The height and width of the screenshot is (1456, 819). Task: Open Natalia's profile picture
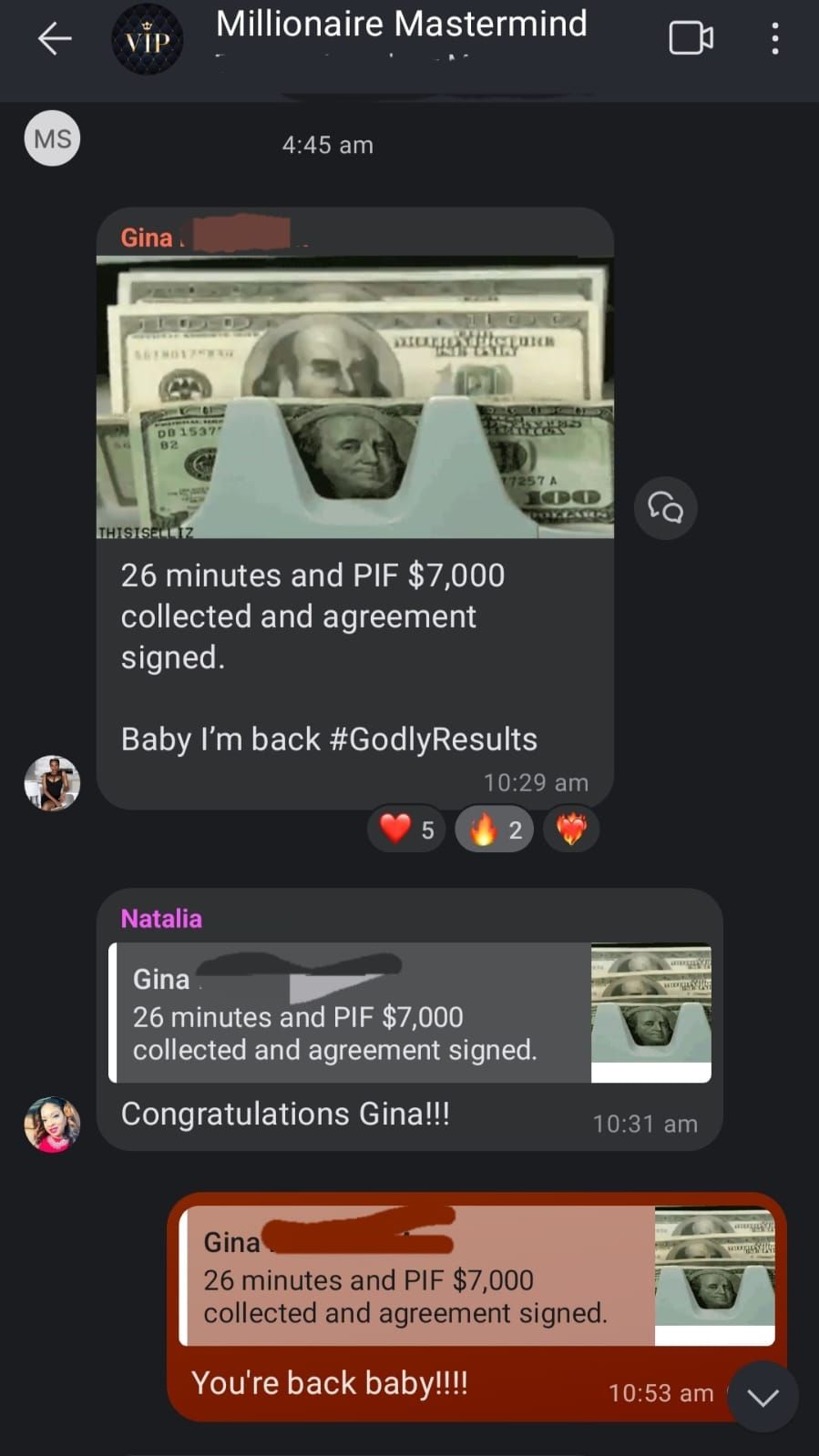52,1125
